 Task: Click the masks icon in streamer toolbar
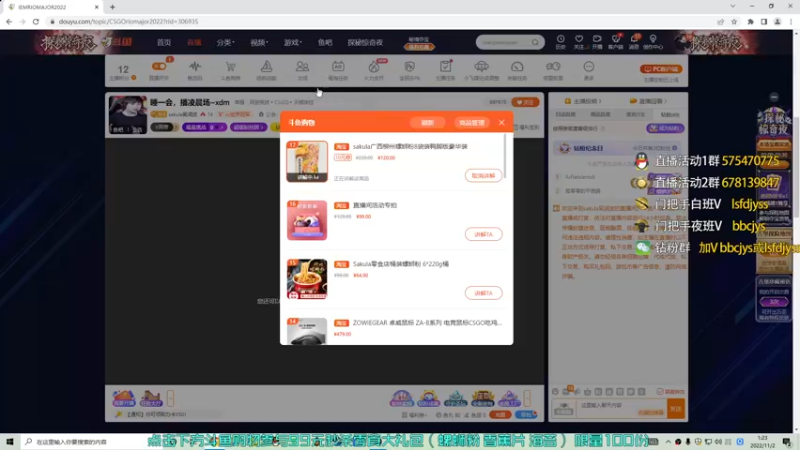click(553, 66)
